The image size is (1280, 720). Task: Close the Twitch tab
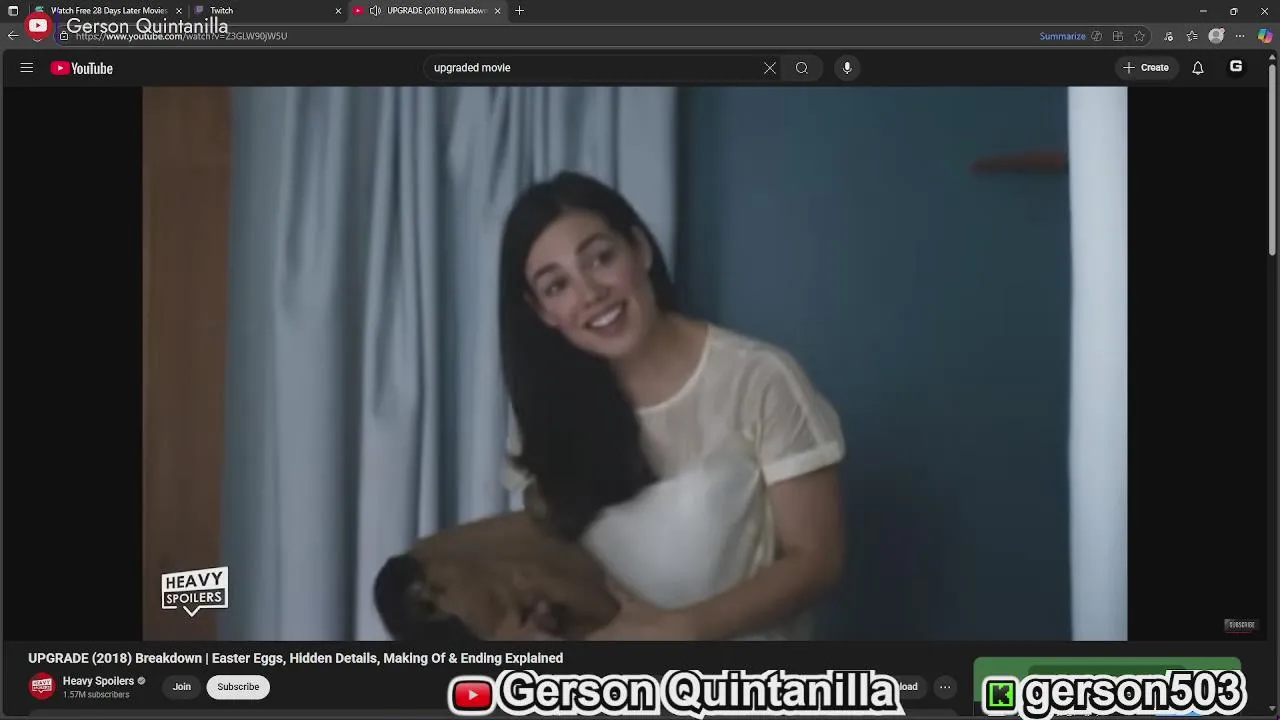click(338, 11)
